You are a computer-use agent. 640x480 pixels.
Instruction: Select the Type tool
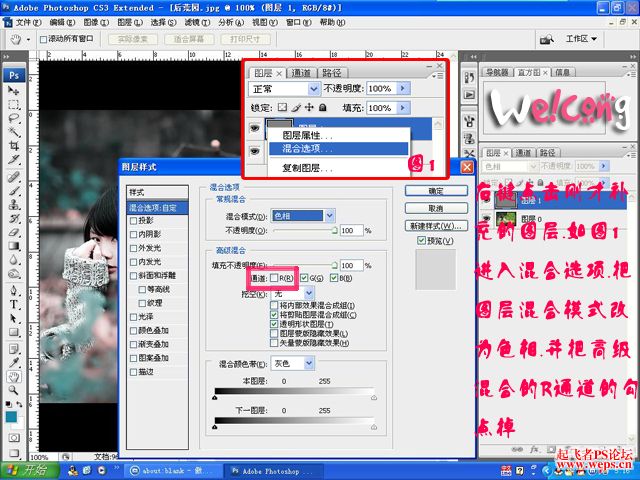(13, 304)
